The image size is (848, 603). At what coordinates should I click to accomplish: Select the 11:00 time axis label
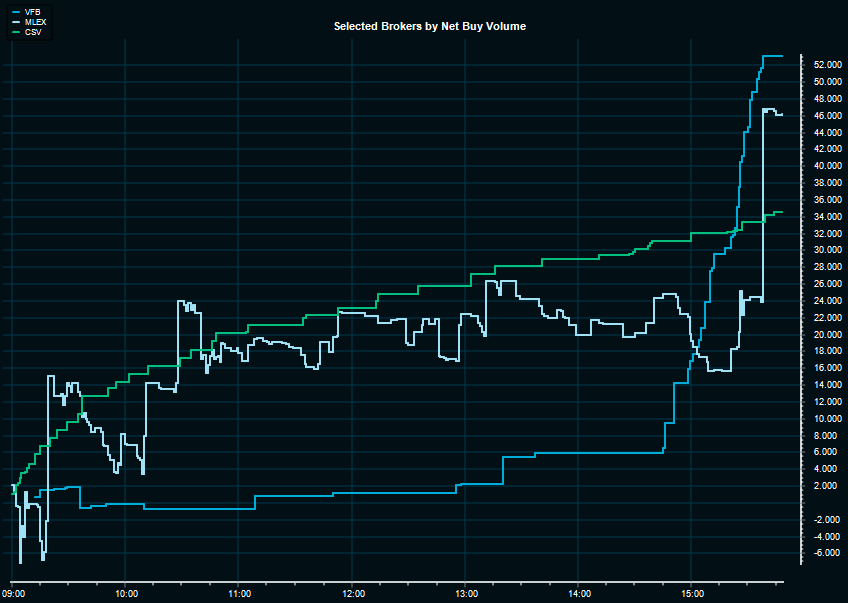coord(238,593)
